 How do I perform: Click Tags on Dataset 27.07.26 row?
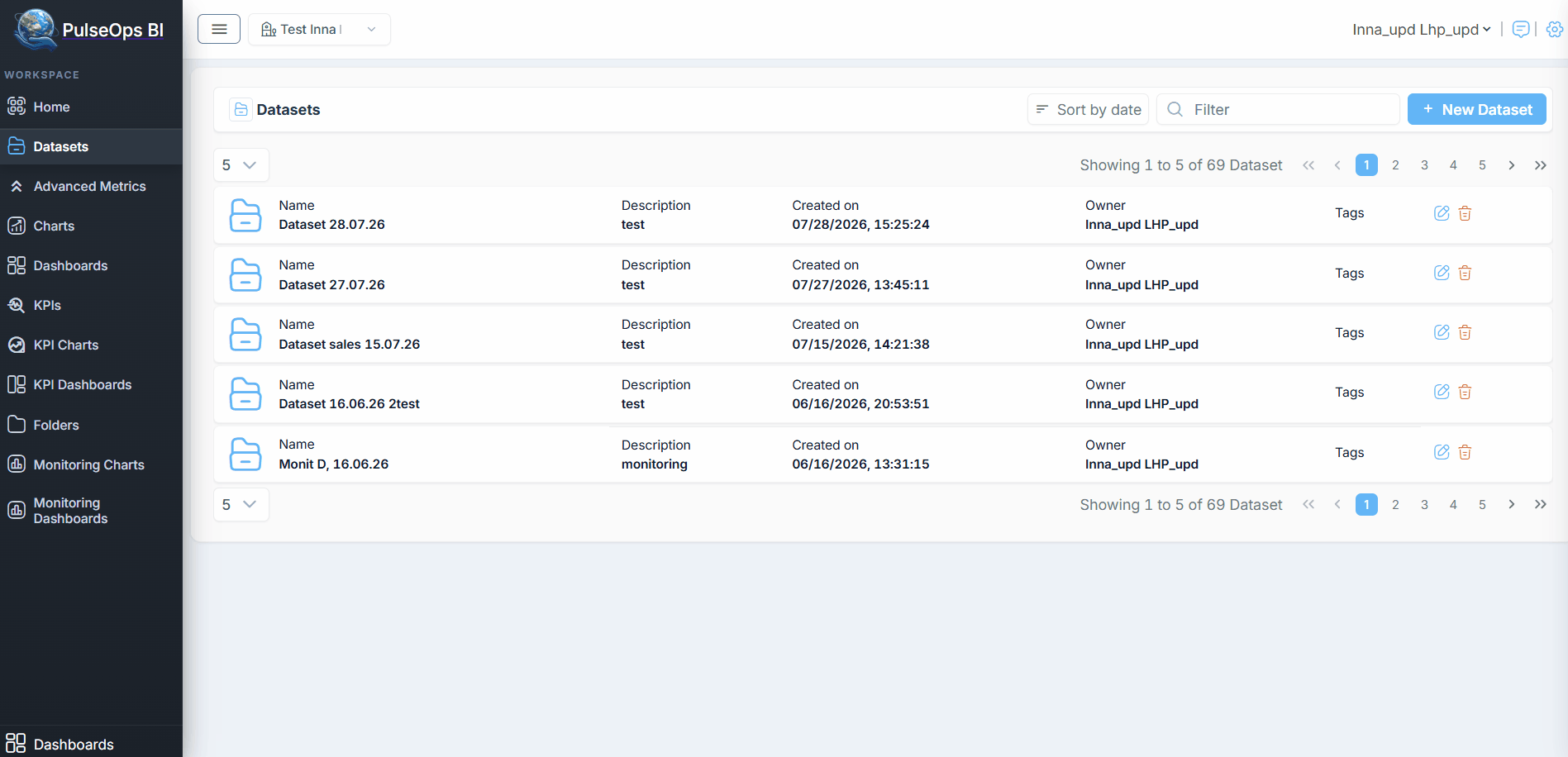(1349, 273)
